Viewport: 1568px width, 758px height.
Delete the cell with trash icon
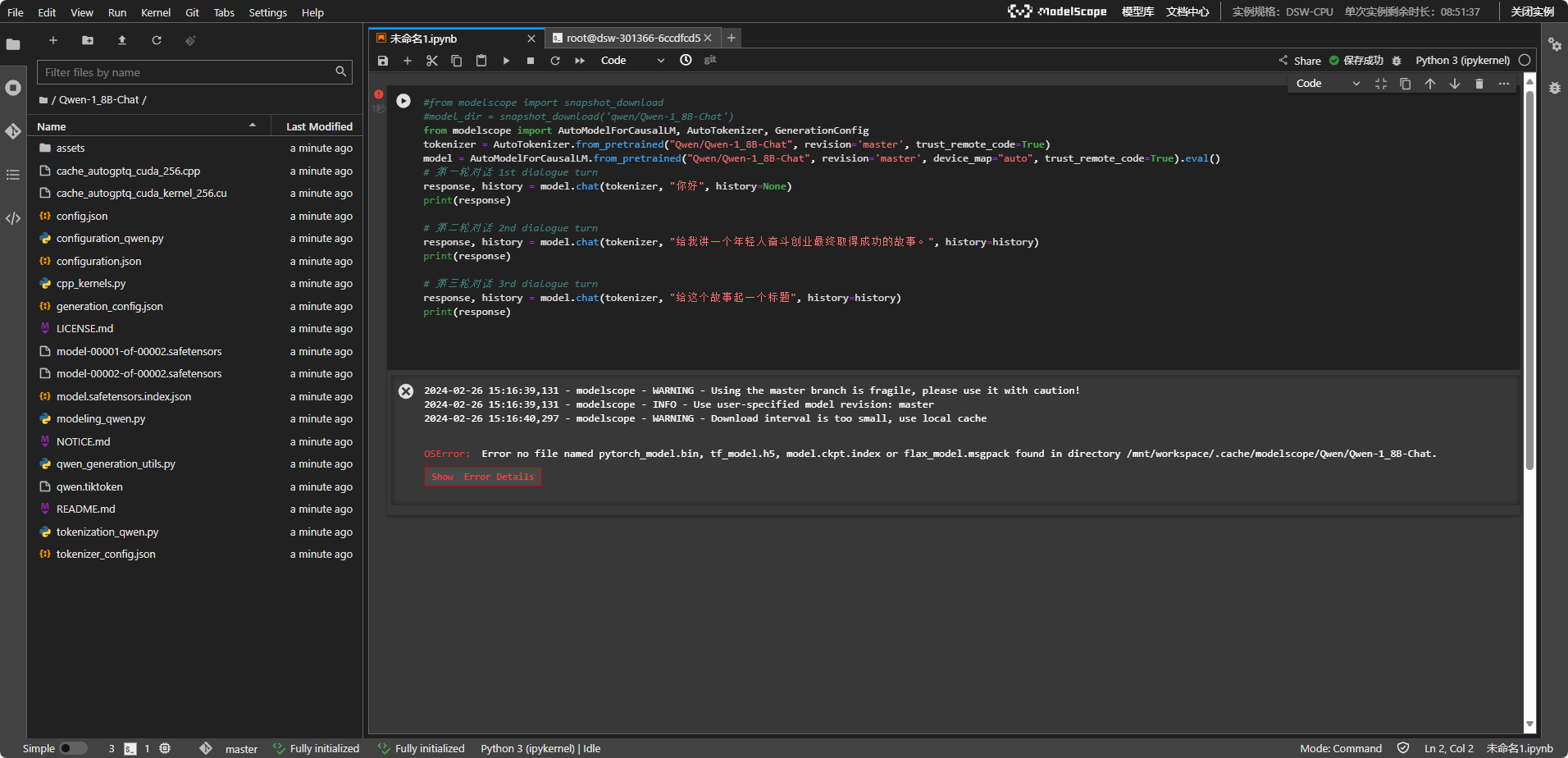click(1479, 84)
